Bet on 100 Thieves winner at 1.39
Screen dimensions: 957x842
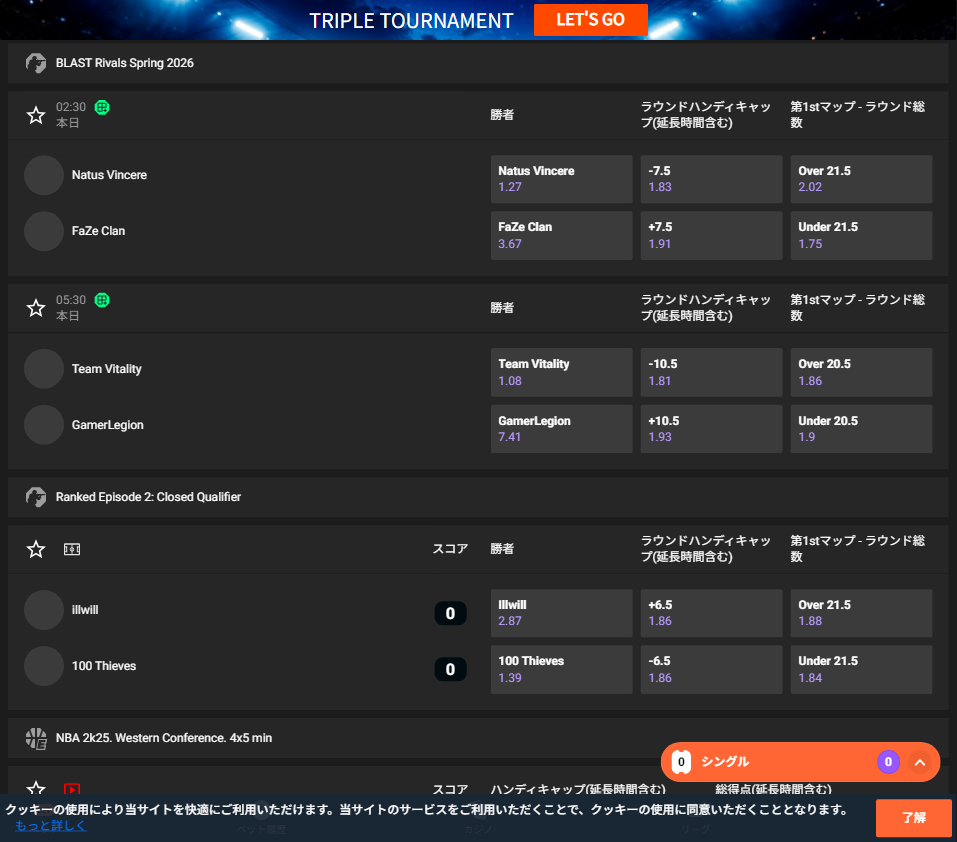(x=562, y=669)
